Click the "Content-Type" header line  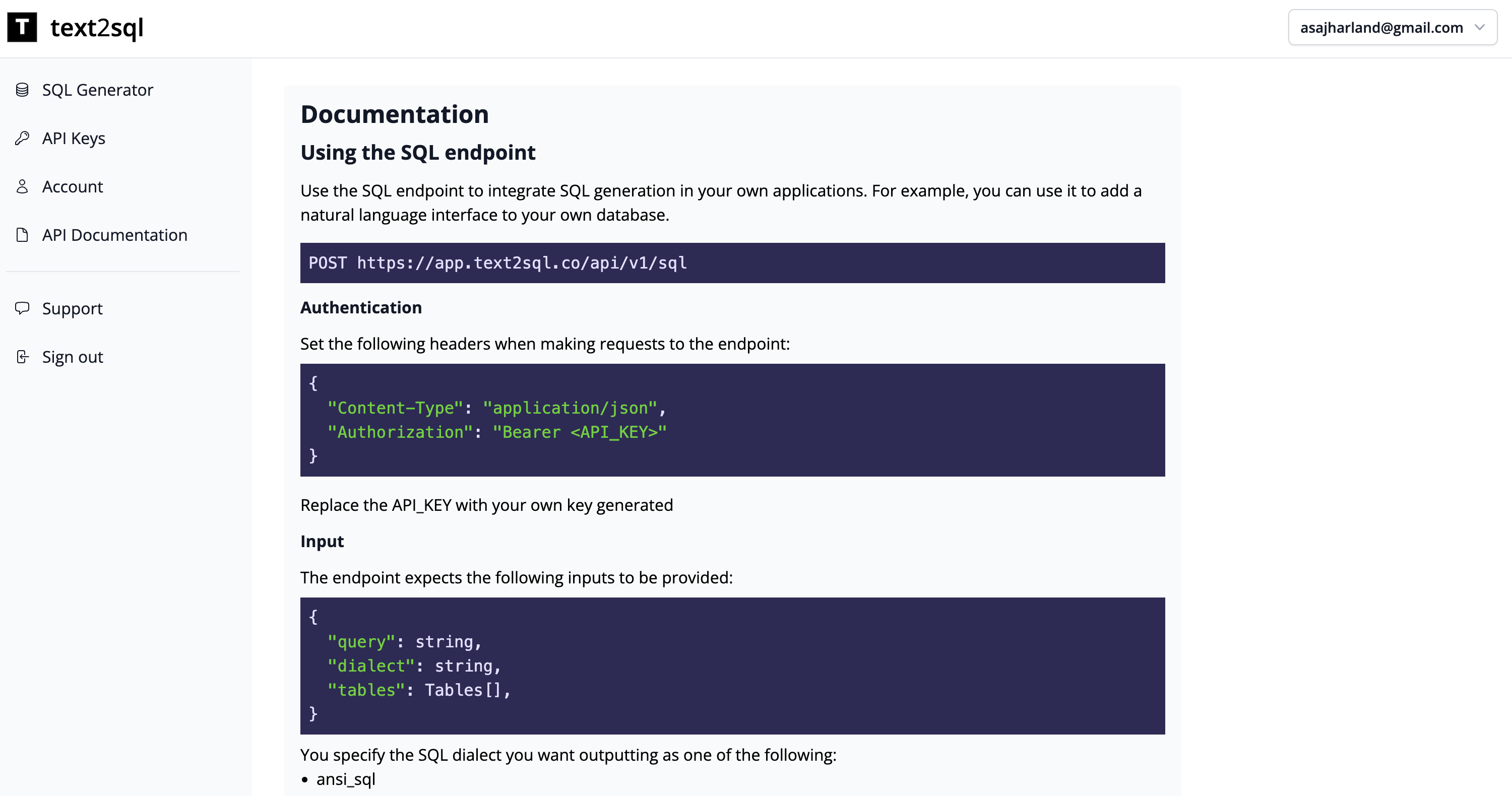pos(496,408)
